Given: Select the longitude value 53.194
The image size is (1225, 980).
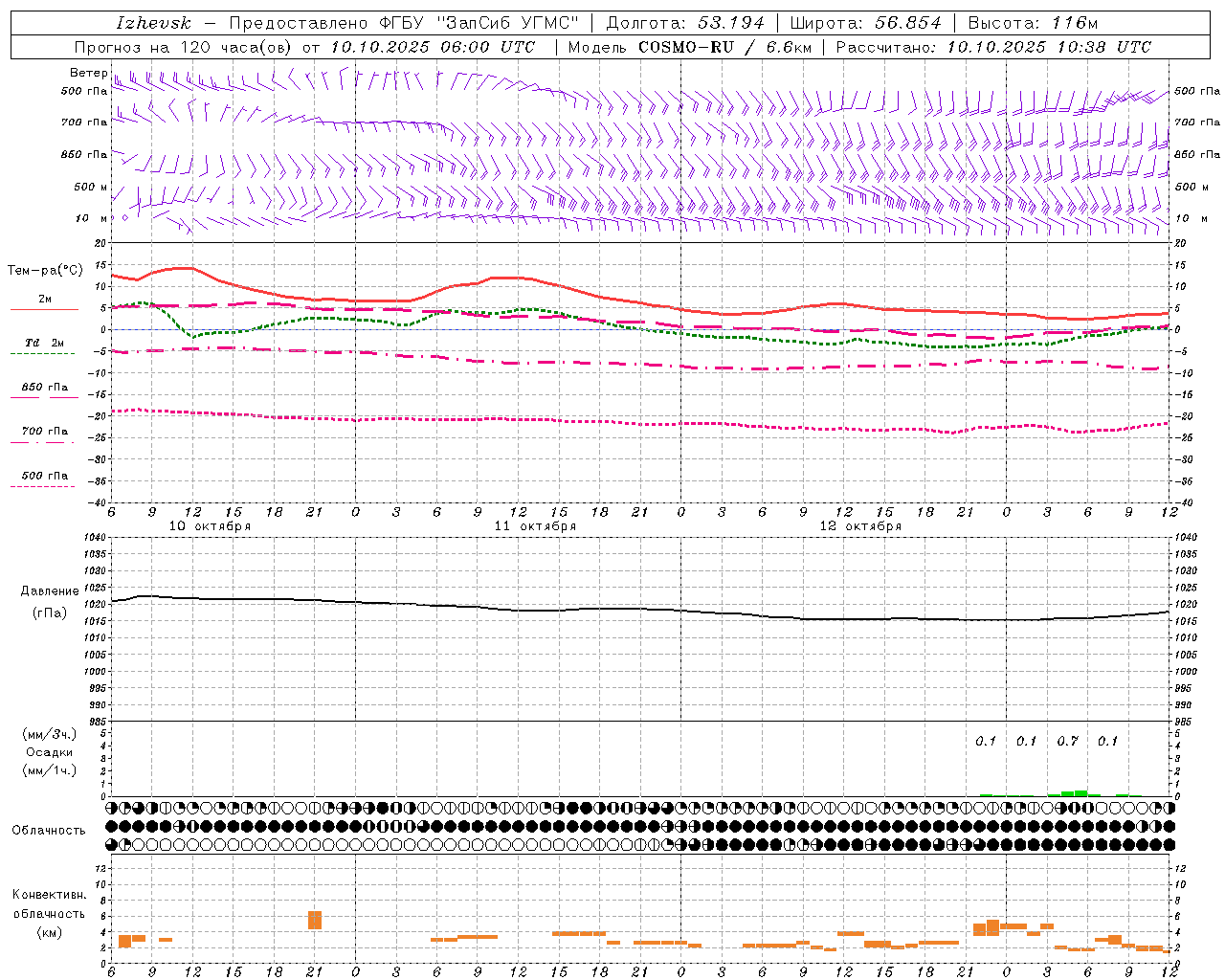Looking at the screenshot, I should tap(731, 23).
